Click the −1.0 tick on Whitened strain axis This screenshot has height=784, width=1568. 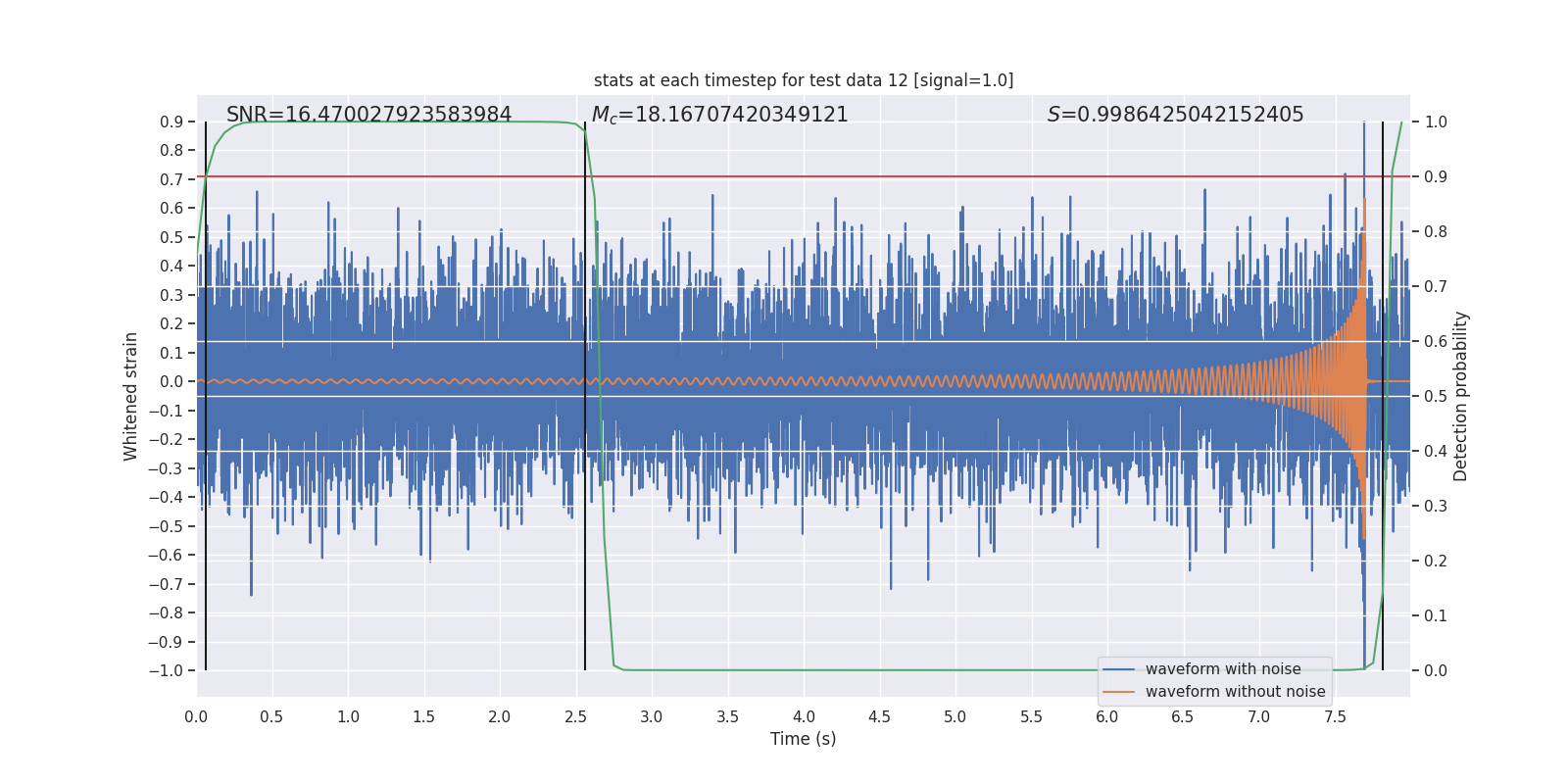point(166,670)
